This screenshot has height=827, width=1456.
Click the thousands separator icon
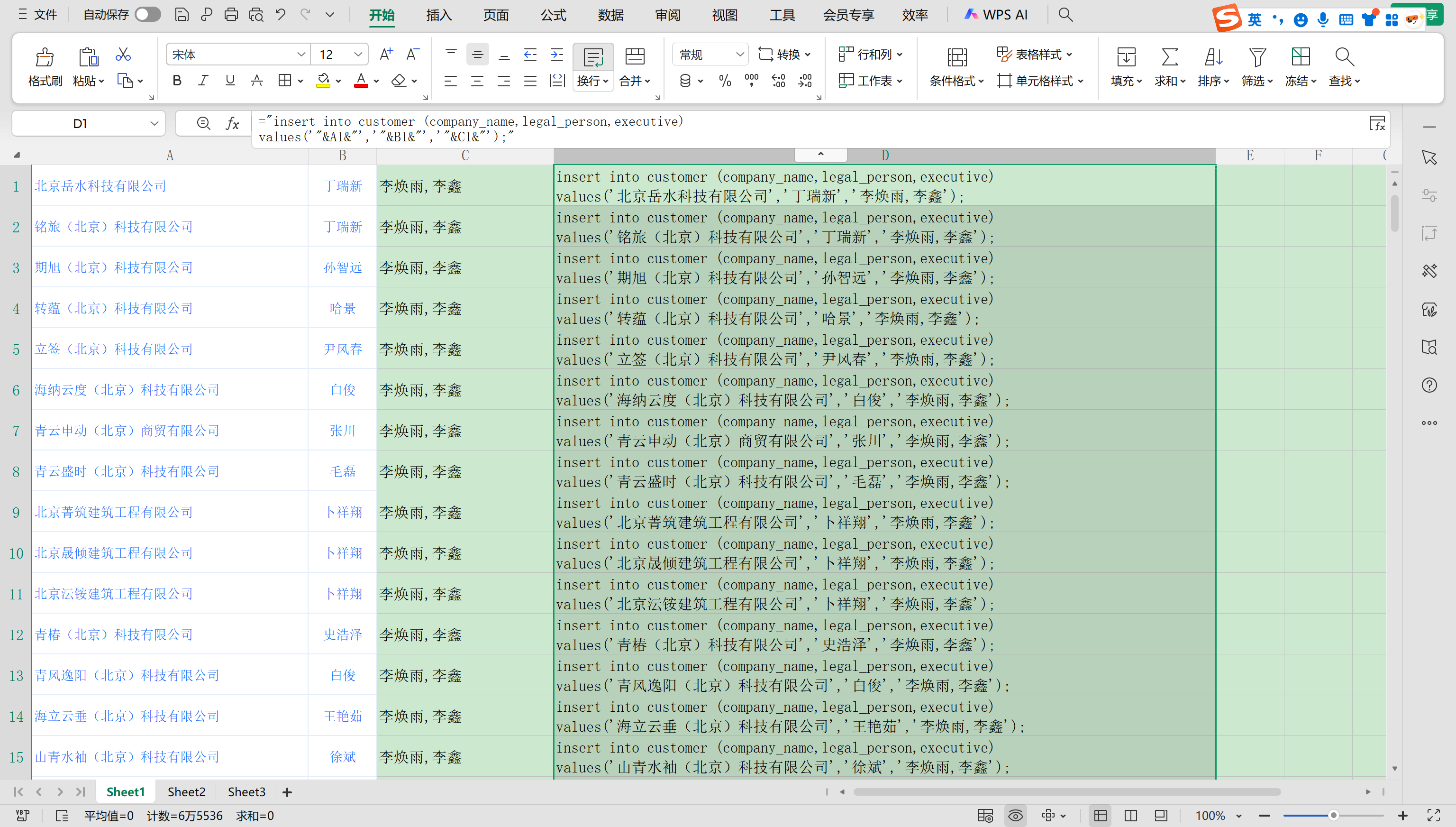pos(752,81)
